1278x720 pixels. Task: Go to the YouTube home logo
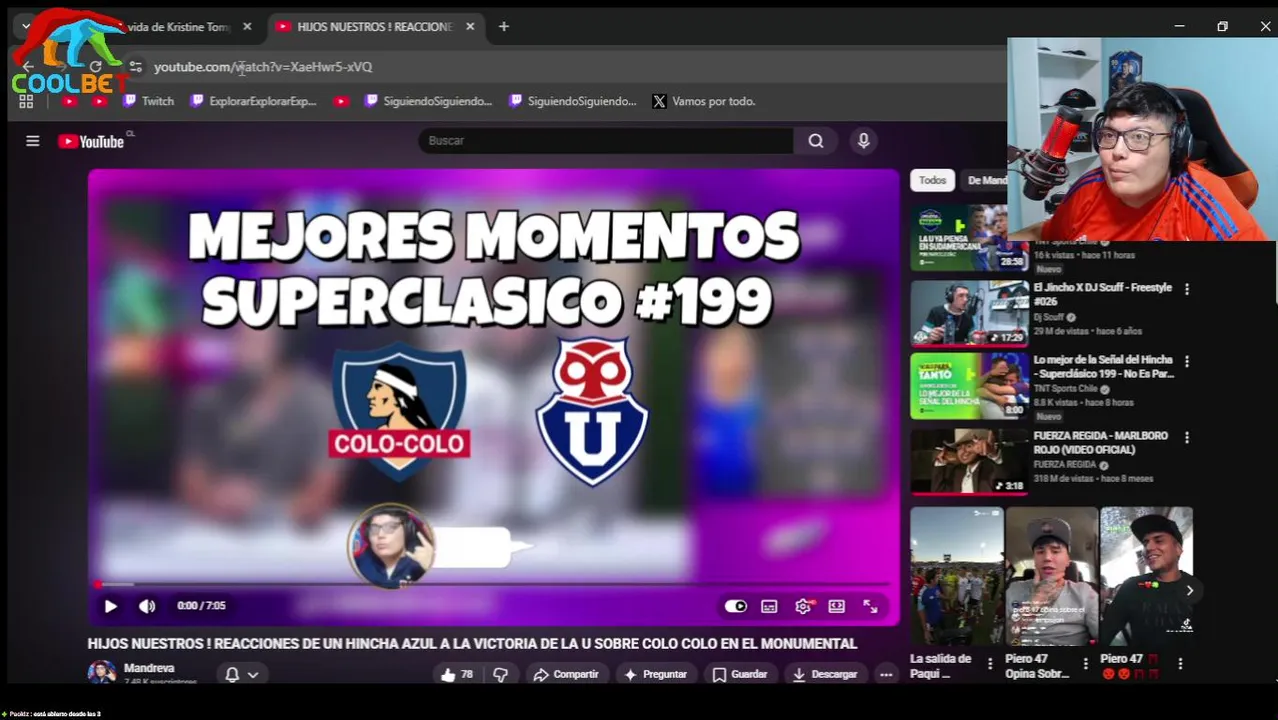91,142
